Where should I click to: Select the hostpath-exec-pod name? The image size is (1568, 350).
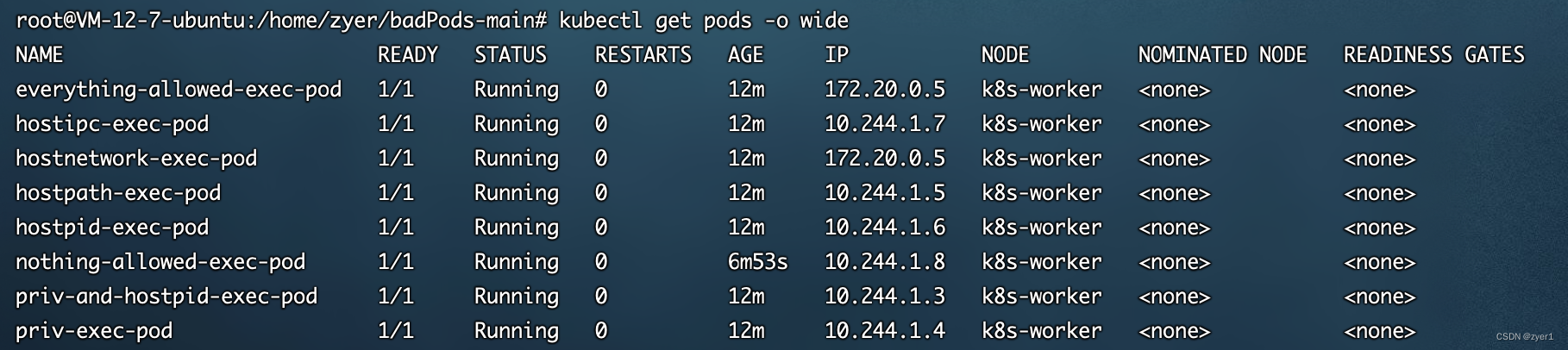(x=118, y=193)
